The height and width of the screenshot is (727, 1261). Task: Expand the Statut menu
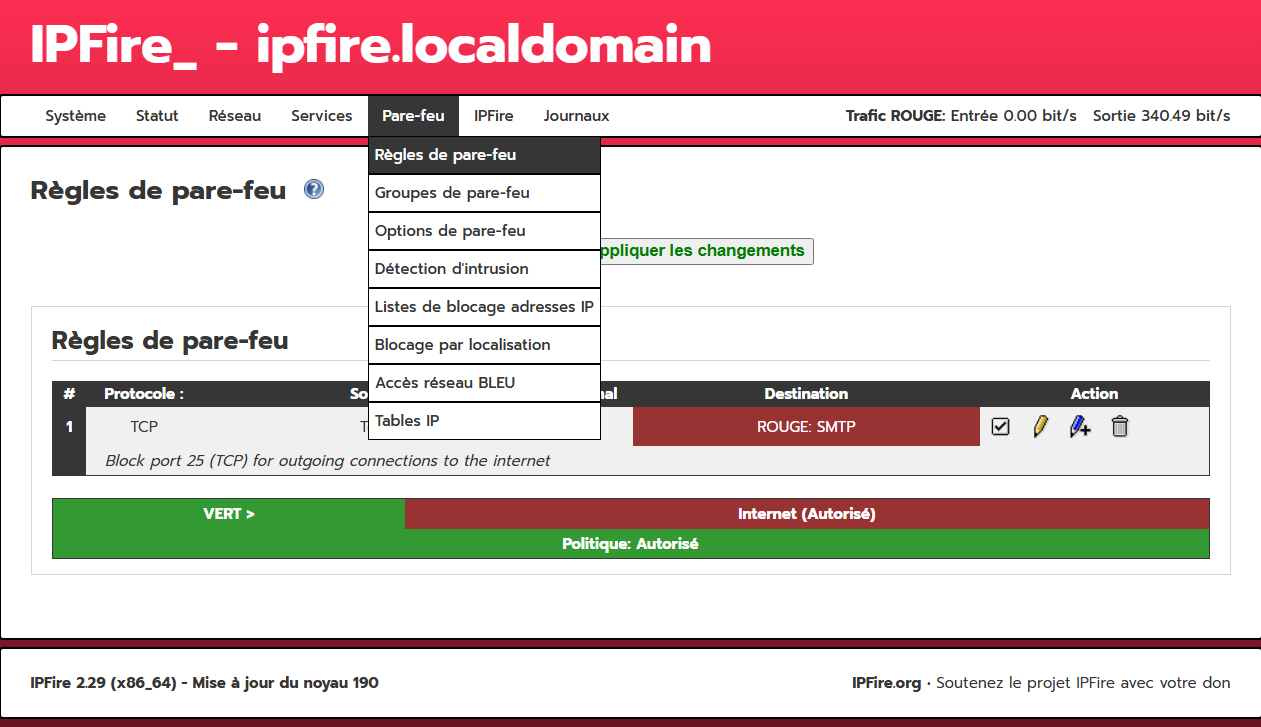click(x=157, y=116)
